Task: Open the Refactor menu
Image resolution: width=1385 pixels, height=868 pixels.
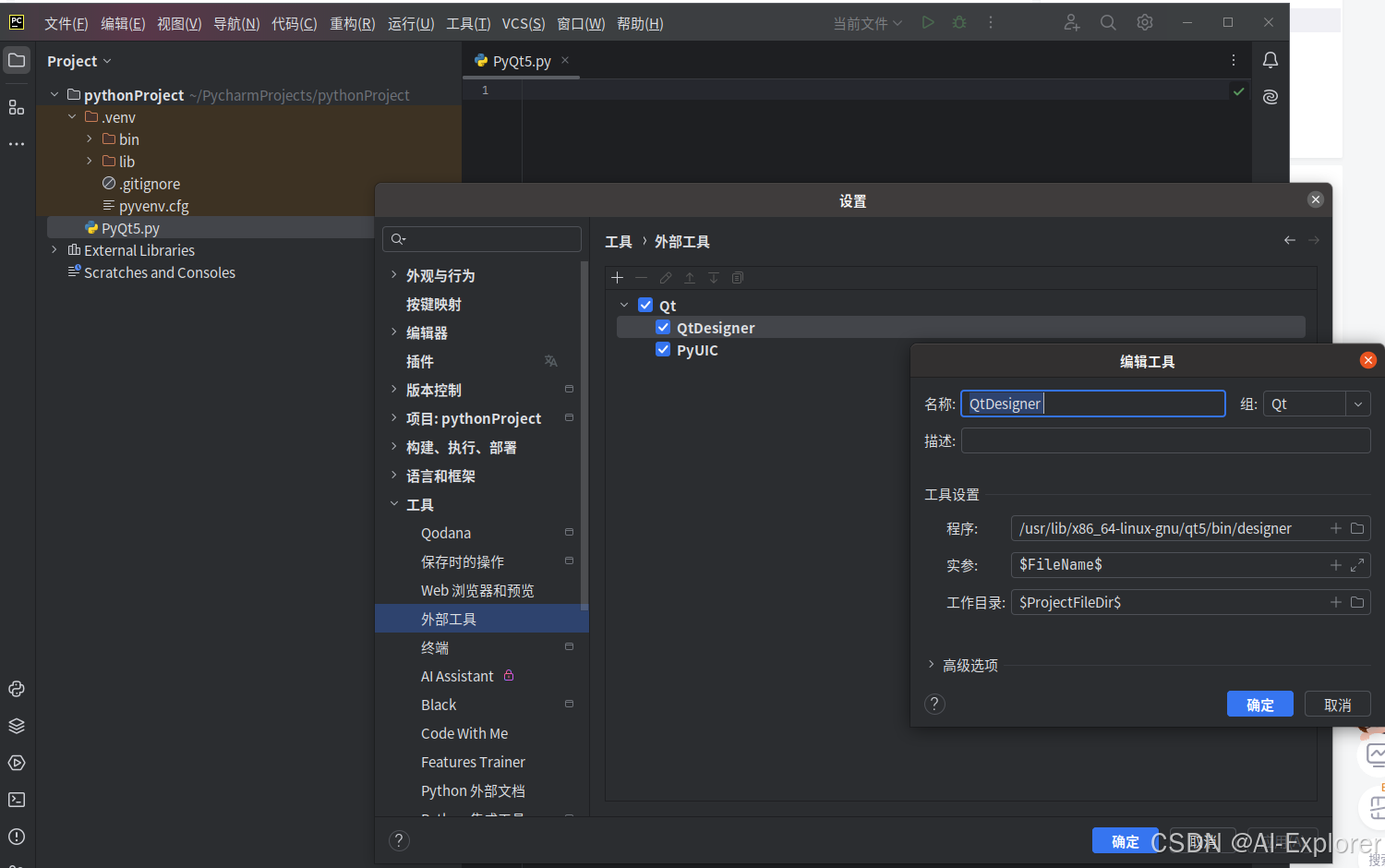Action: (x=353, y=23)
